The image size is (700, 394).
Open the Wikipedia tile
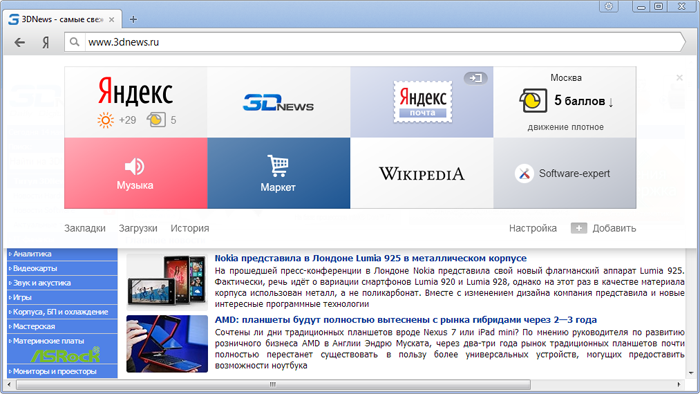pos(422,173)
